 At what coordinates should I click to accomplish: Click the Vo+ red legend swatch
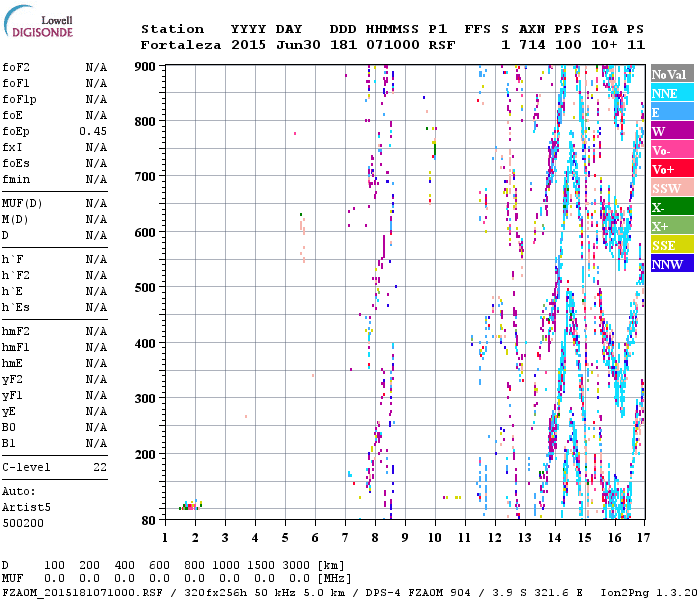tap(671, 169)
